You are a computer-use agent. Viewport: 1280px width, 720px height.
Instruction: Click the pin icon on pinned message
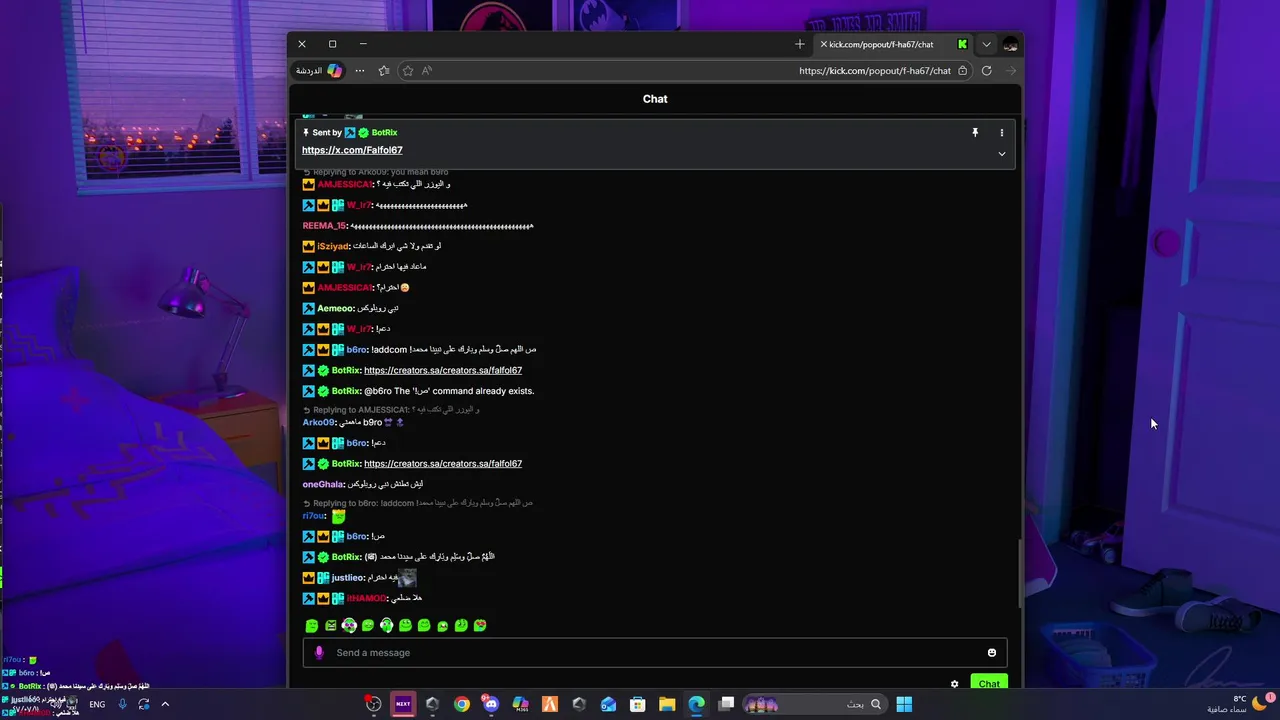tap(975, 132)
